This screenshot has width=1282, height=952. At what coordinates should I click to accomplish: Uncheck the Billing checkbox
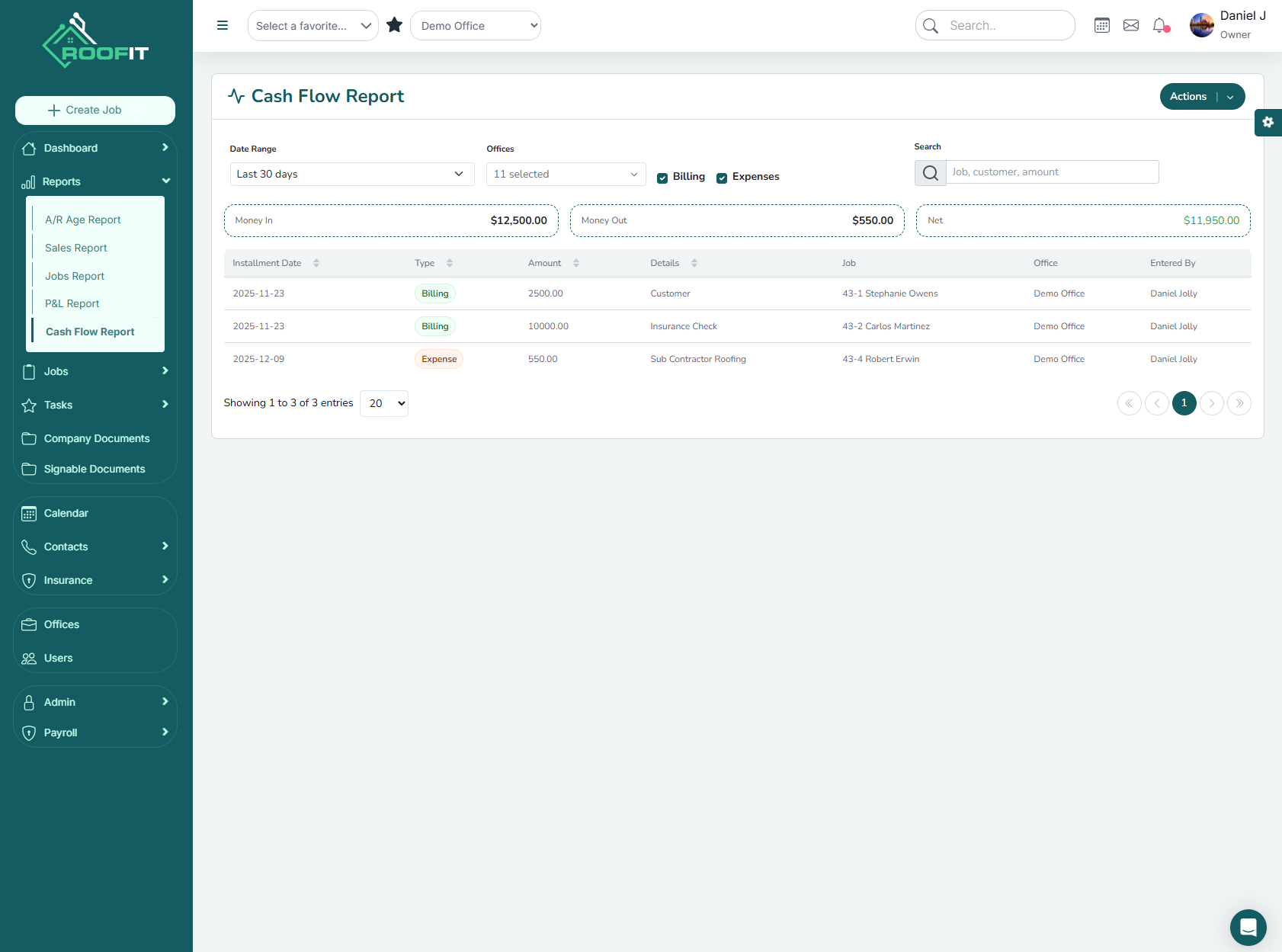click(662, 177)
